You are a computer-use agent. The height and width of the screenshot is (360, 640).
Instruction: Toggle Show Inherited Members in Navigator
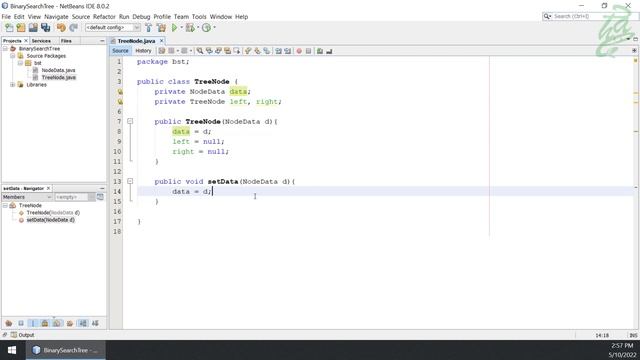[x=9, y=323]
